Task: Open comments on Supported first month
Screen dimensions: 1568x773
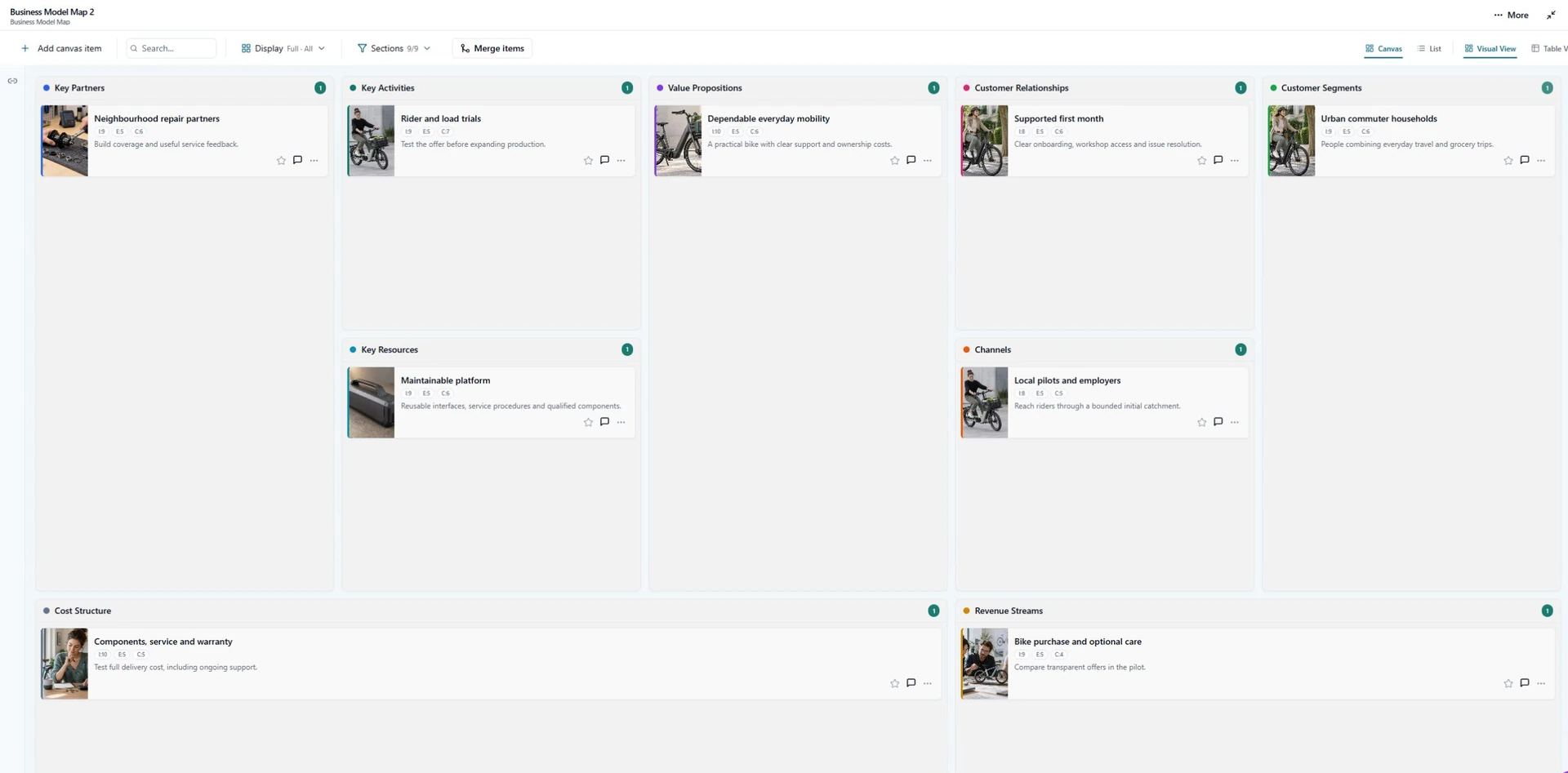Action: [1218, 160]
